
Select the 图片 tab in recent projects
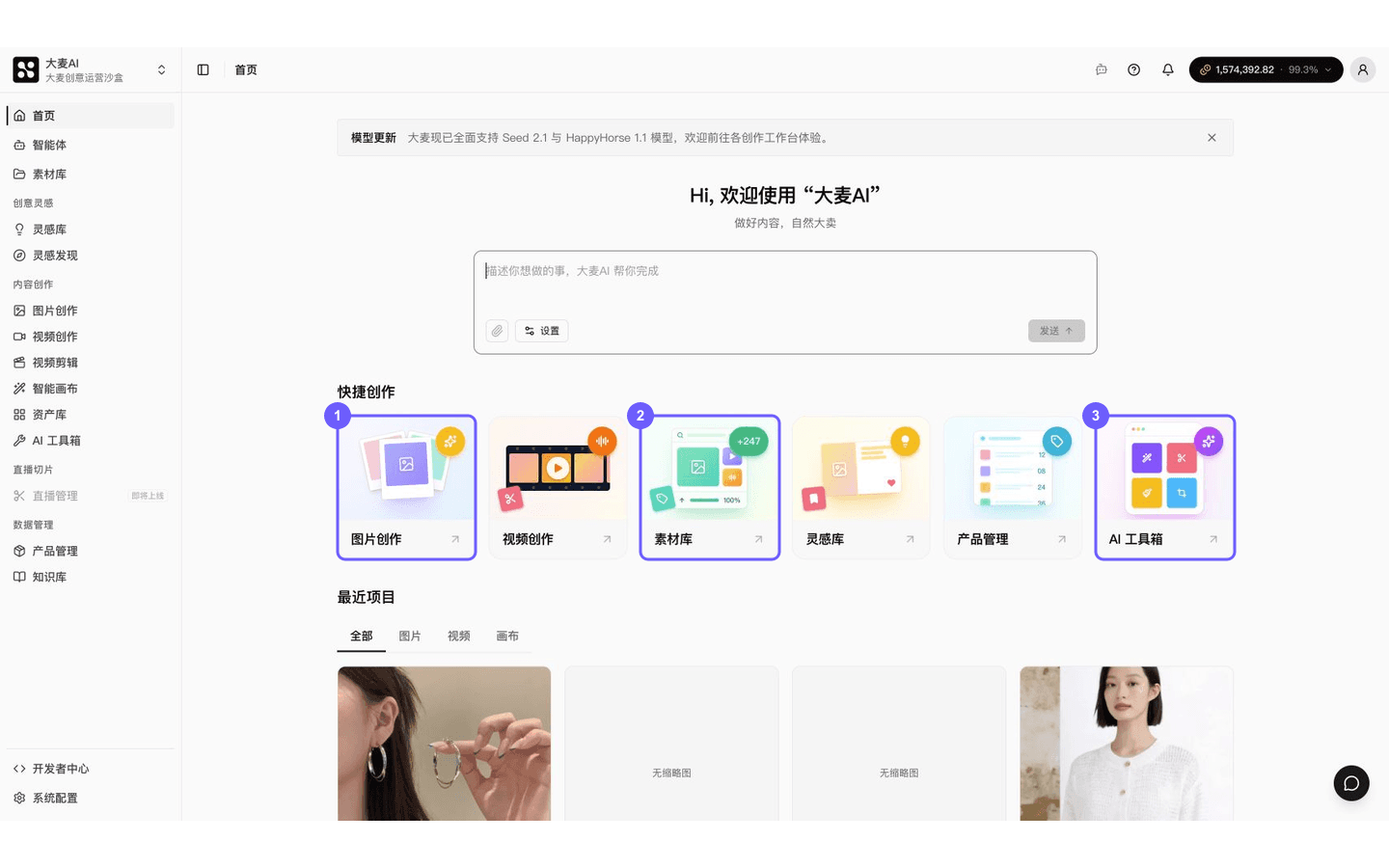point(410,637)
